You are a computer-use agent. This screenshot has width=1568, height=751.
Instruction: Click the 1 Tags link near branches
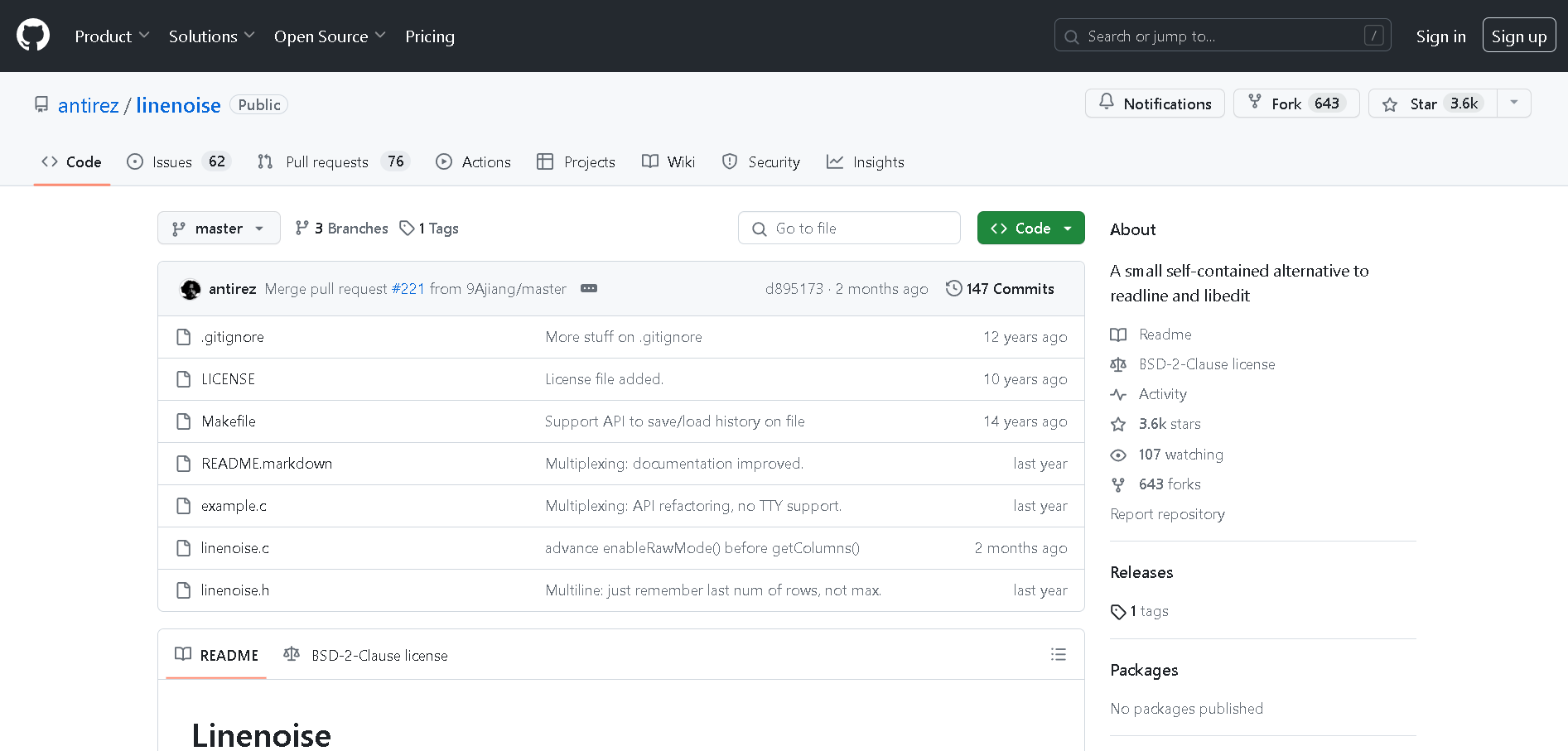430,229
